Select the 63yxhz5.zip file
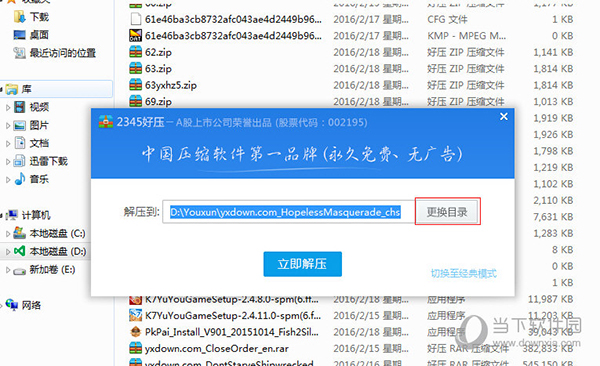This screenshot has width=600, height=366. click(171, 85)
